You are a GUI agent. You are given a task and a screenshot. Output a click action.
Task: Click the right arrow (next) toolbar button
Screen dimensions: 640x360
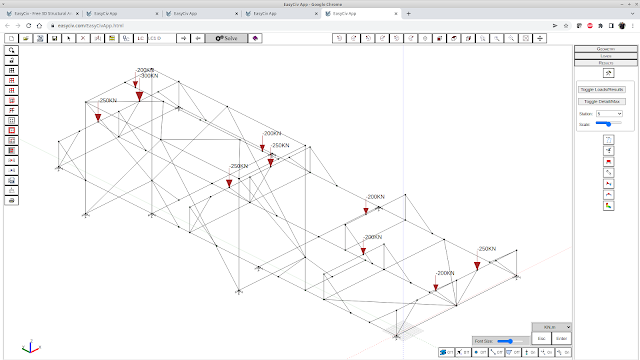tap(183, 38)
